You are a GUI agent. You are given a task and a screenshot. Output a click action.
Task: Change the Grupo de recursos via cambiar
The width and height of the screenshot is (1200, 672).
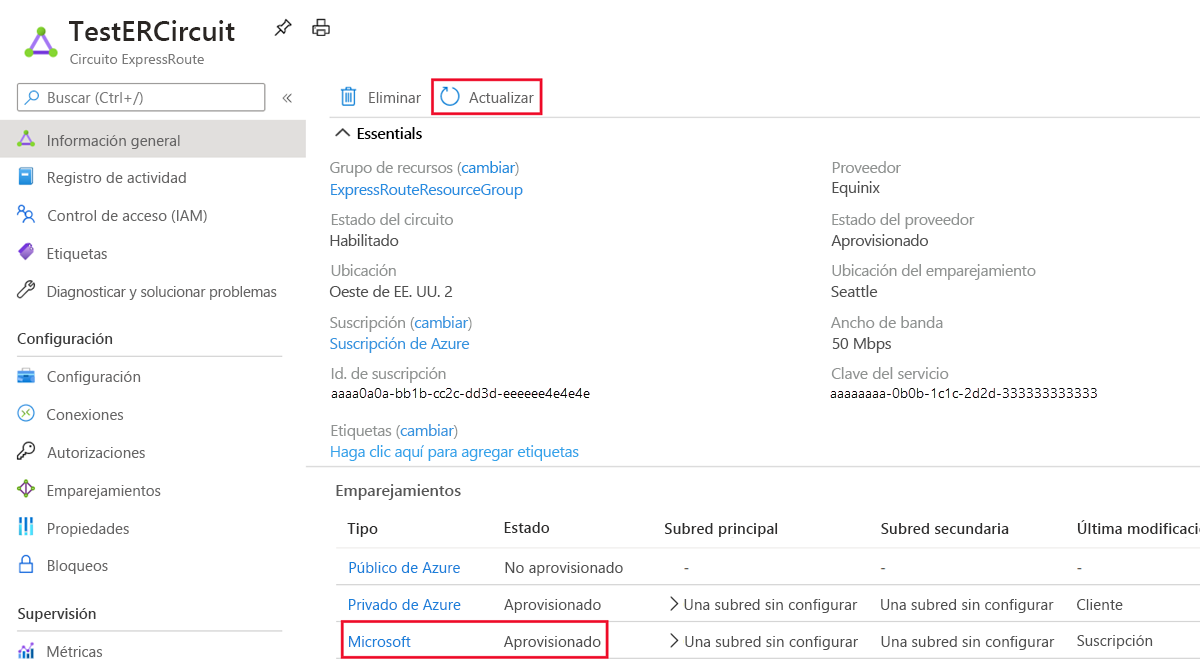click(488, 168)
